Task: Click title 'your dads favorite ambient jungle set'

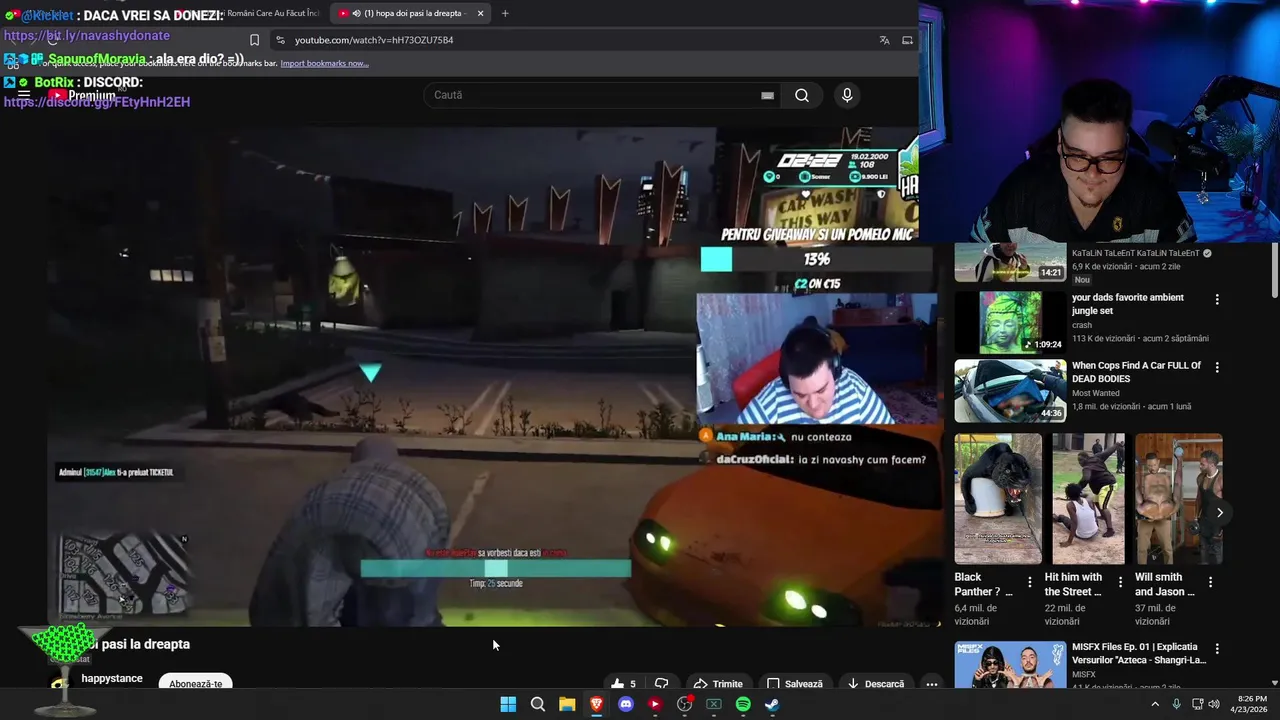Action: [1128, 304]
